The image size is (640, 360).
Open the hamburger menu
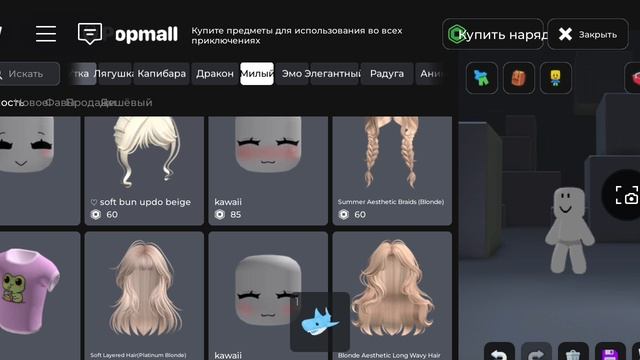pyautogui.click(x=46, y=34)
